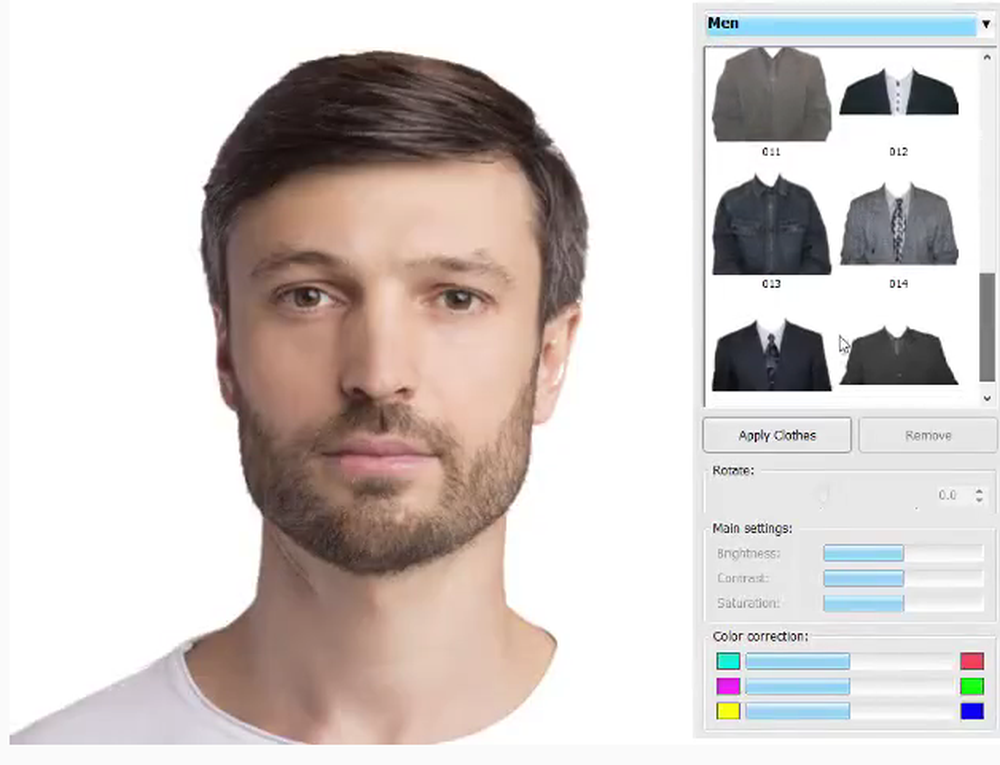Screen dimensions: 1000x765
Task: Click the cyan color correction swatch
Action: pyautogui.click(x=727, y=661)
